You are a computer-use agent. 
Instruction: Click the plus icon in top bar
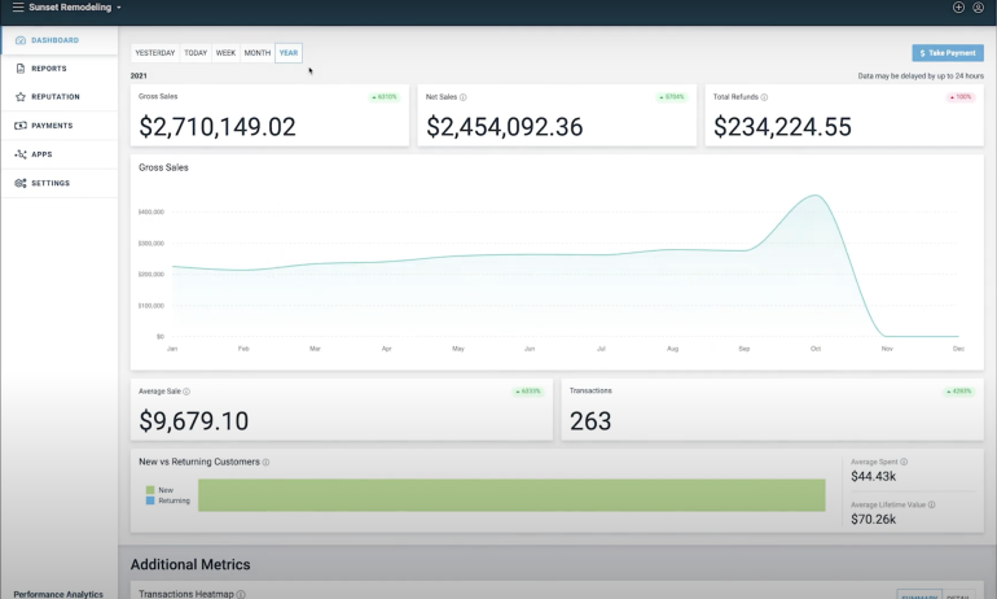point(959,7)
